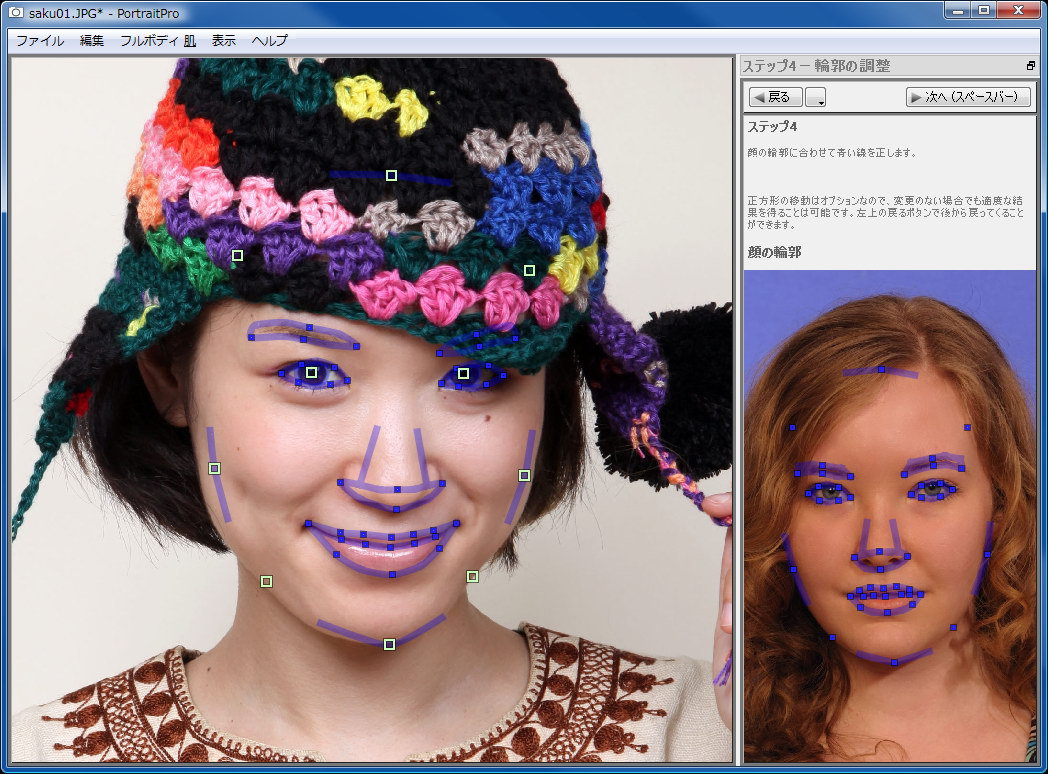Viewport: 1048px width, 774px height.
Task: Select the right eyebrow outer end point
Action: (x=515, y=338)
